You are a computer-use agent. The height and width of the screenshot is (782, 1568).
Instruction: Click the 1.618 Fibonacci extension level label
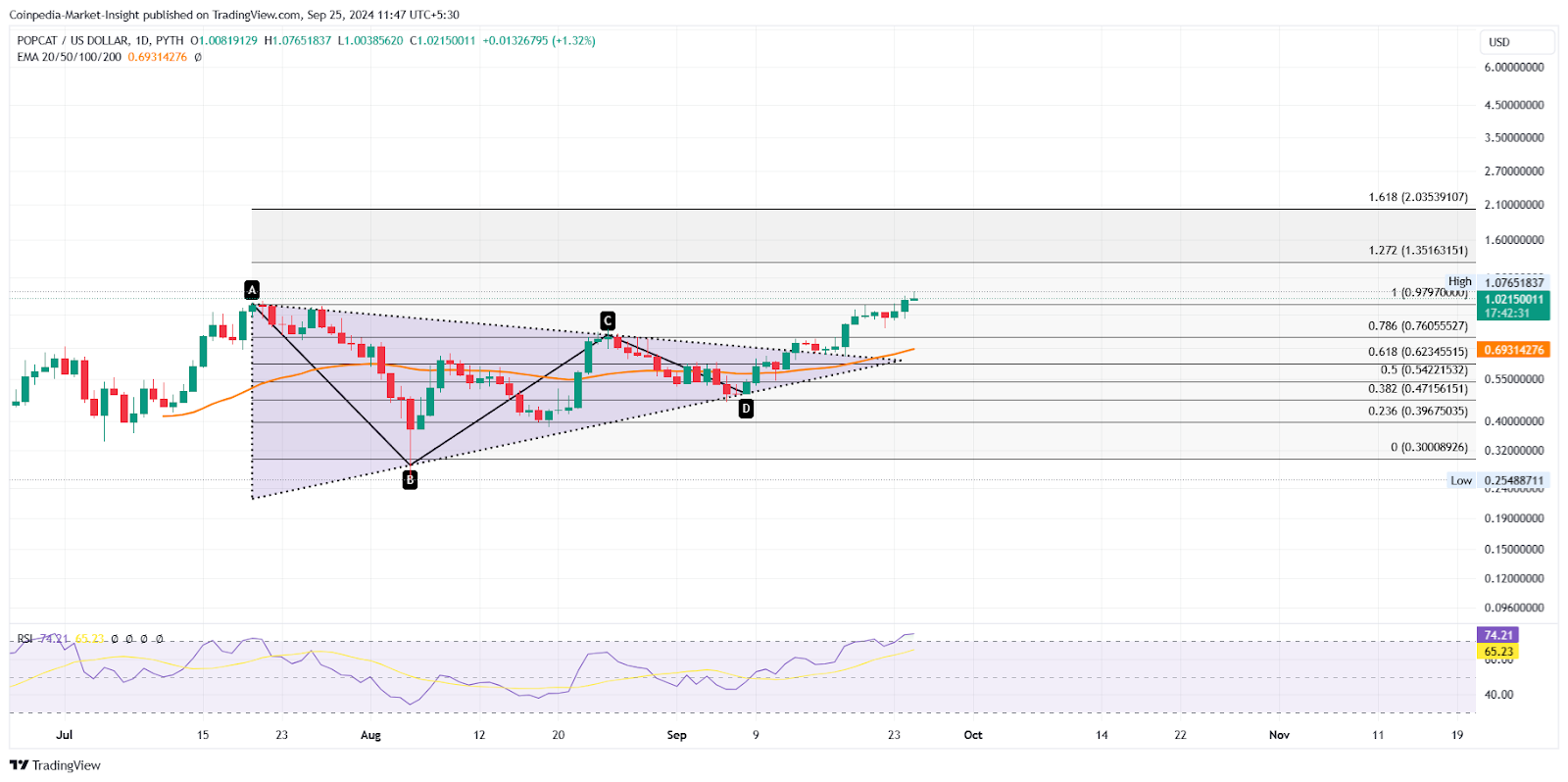tap(1417, 197)
